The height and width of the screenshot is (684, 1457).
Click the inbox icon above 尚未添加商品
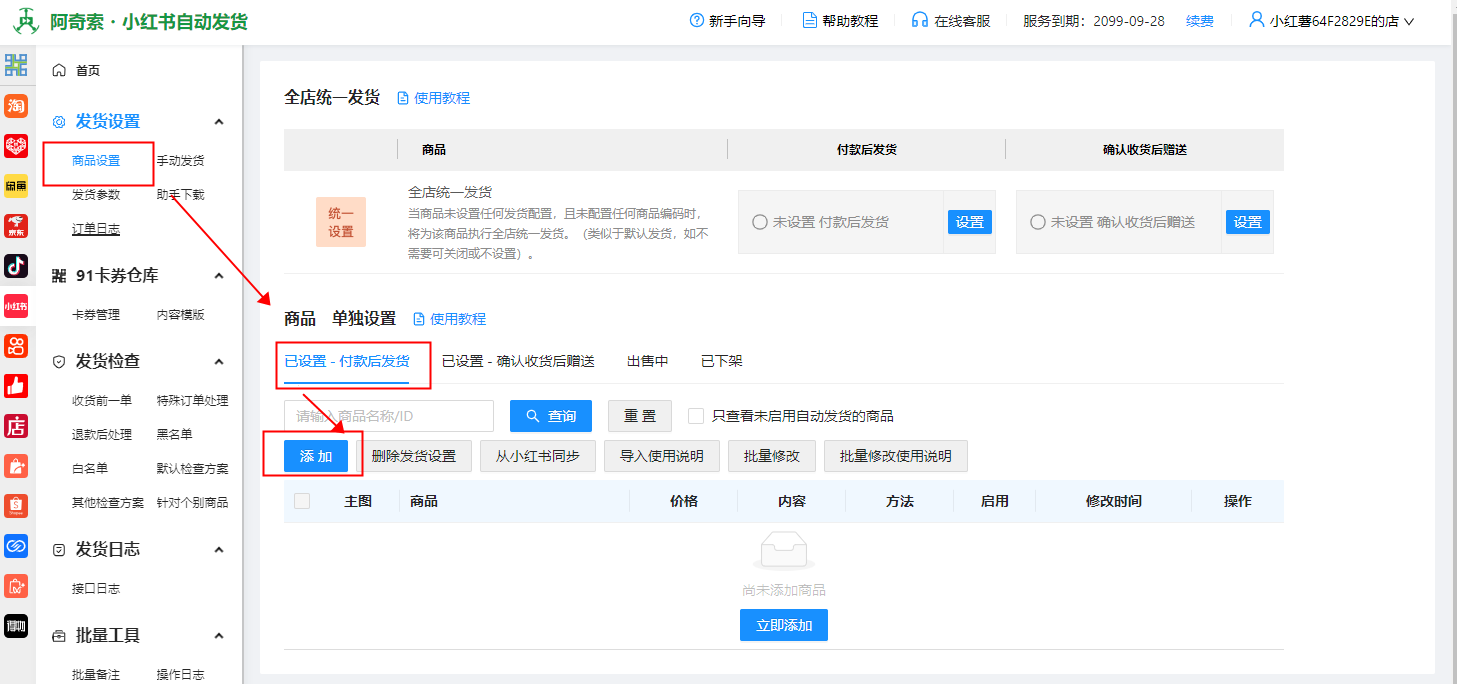(784, 551)
